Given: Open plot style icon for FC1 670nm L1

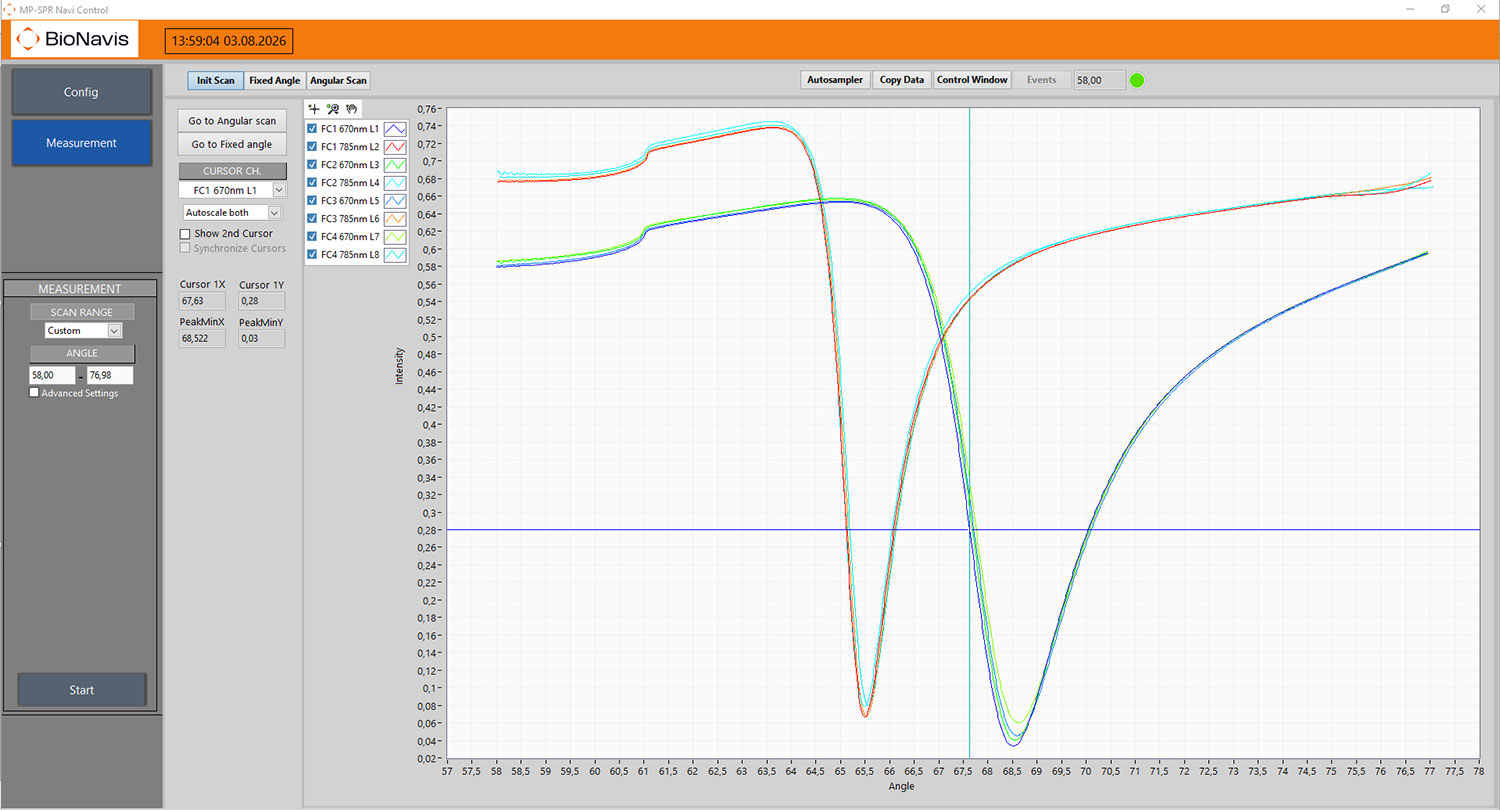Looking at the screenshot, I should coord(396,129).
